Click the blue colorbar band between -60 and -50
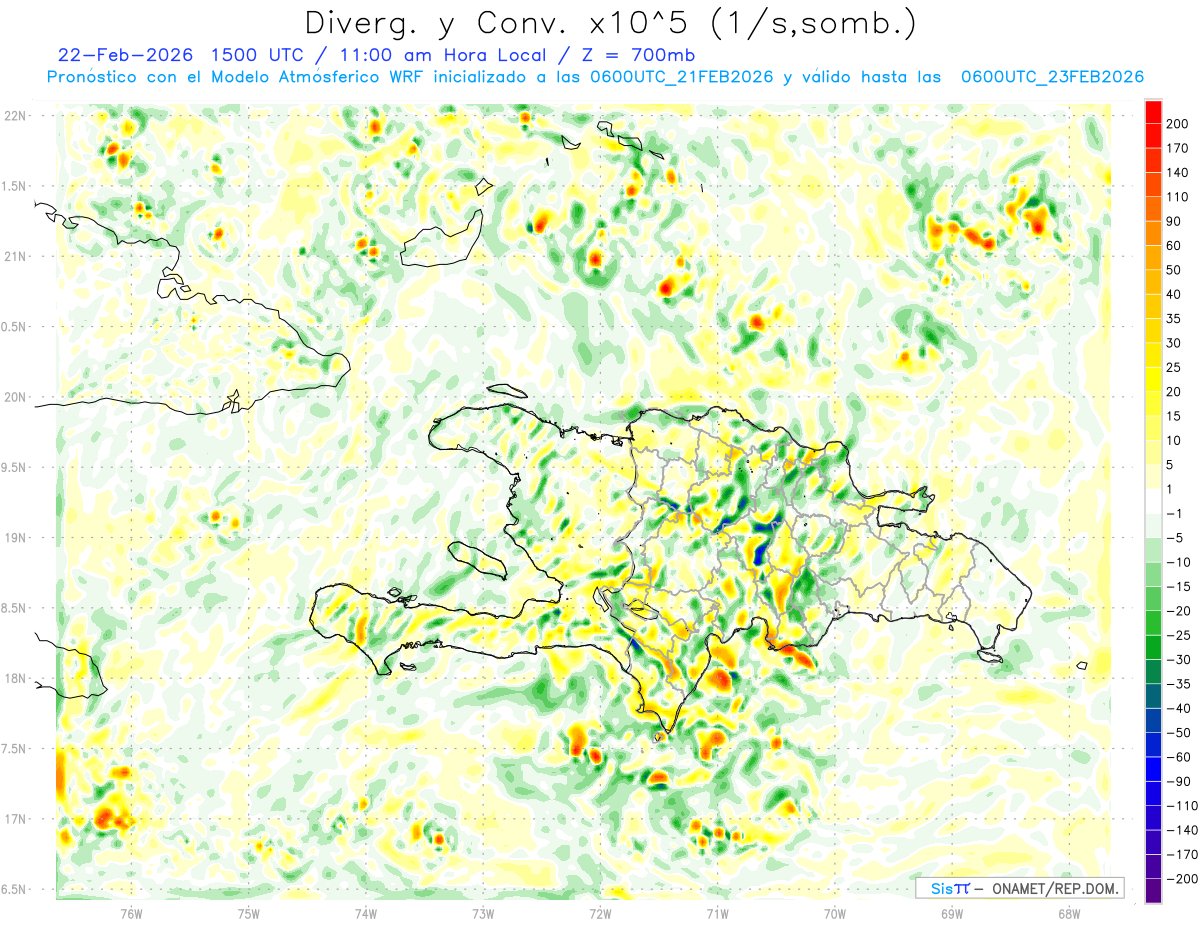The image size is (1200, 927). (1153, 745)
